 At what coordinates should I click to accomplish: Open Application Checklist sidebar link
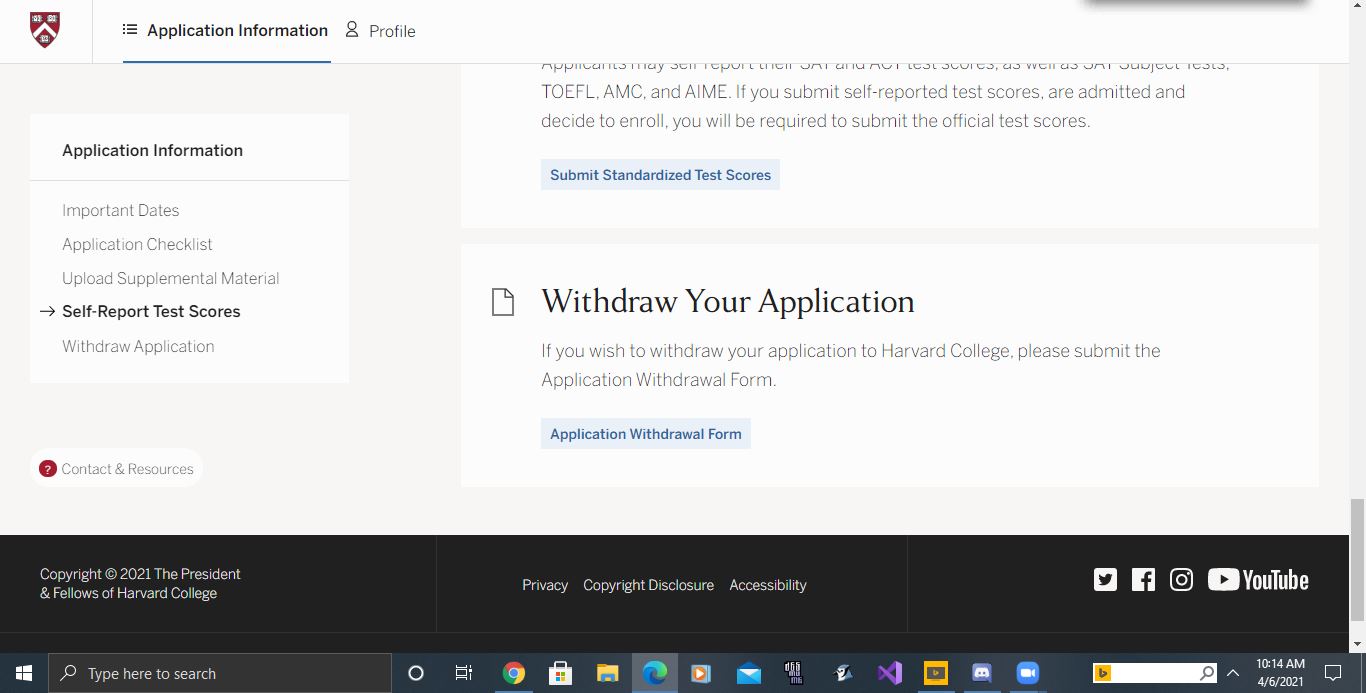click(137, 244)
